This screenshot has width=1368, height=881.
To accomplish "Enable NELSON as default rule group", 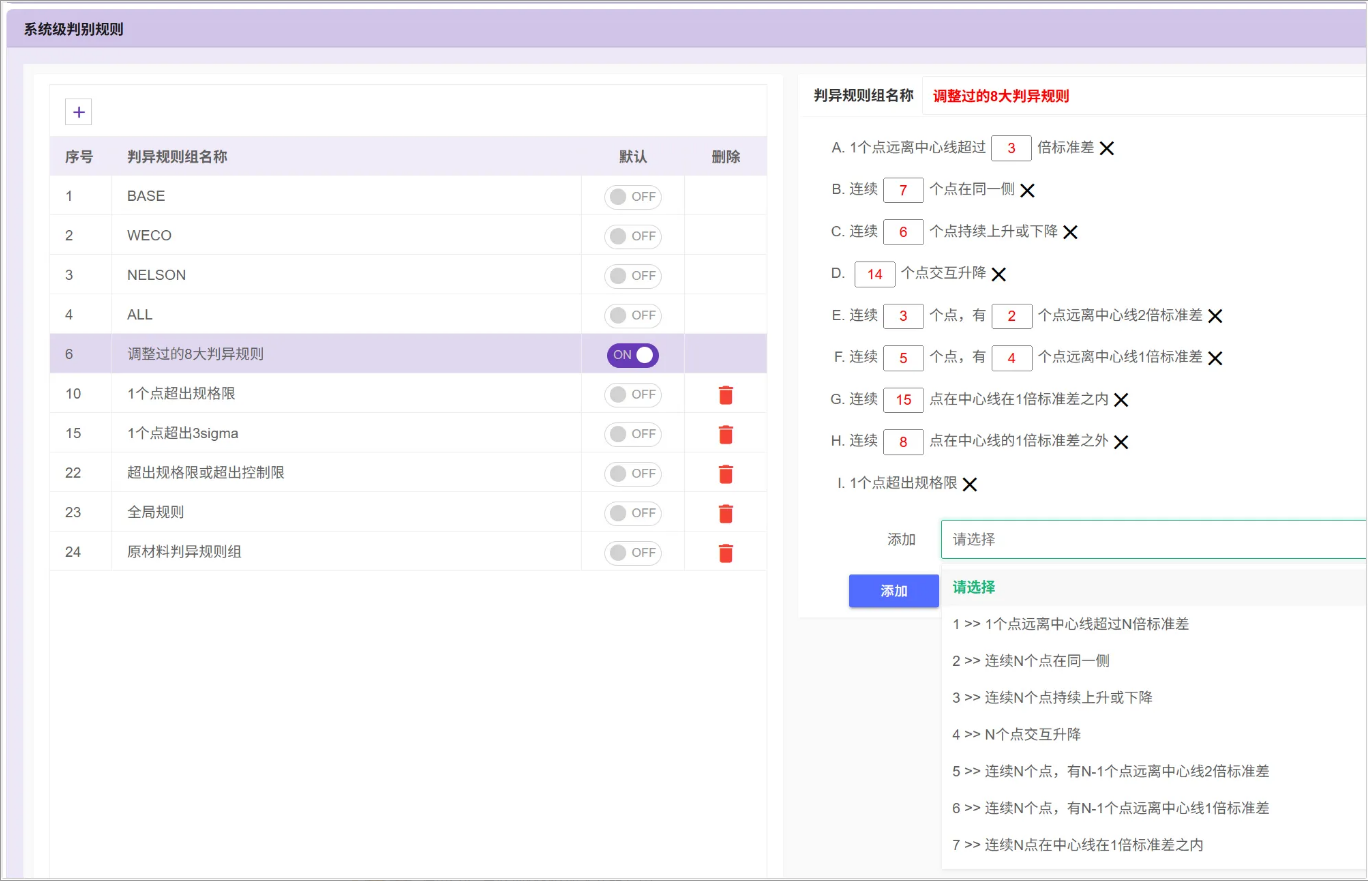I will [632, 276].
